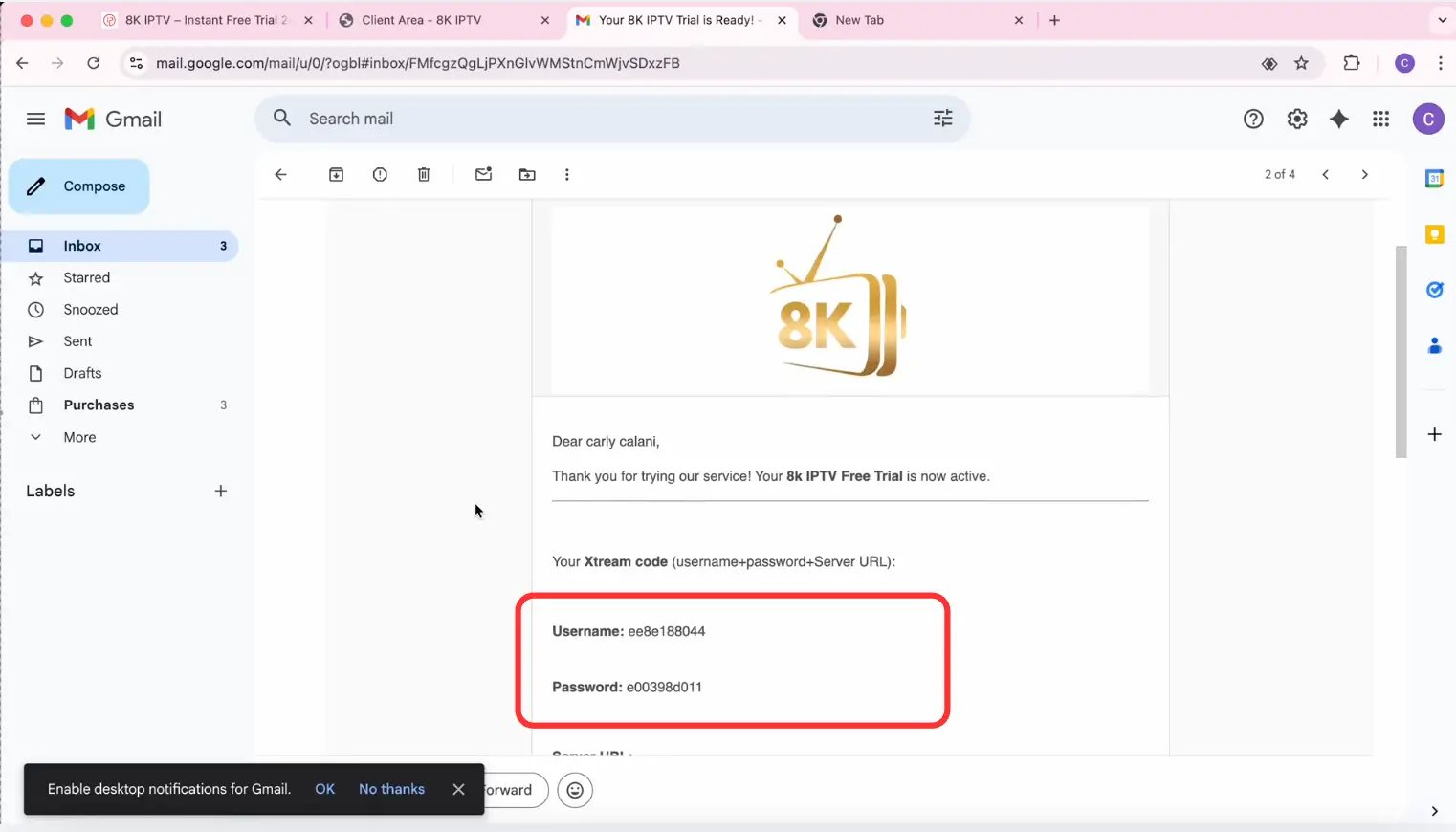Open Google Contacts side panel

(x=1434, y=345)
